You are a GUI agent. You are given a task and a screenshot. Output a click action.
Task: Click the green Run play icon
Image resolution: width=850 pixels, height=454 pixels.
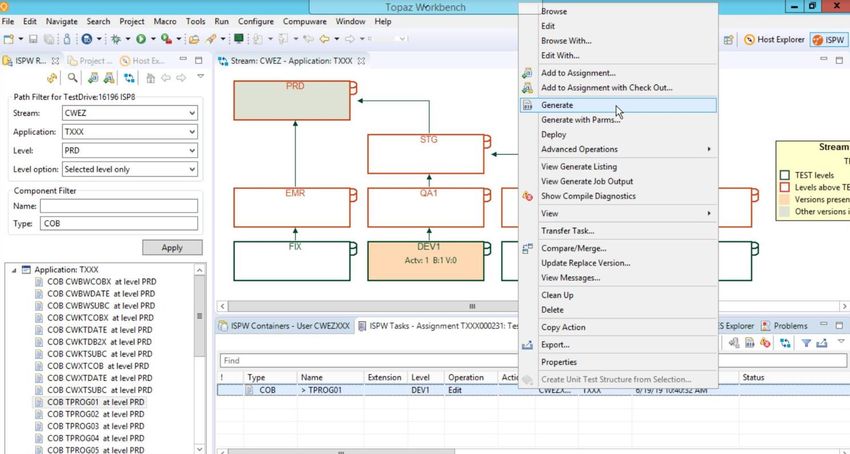[141, 39]
